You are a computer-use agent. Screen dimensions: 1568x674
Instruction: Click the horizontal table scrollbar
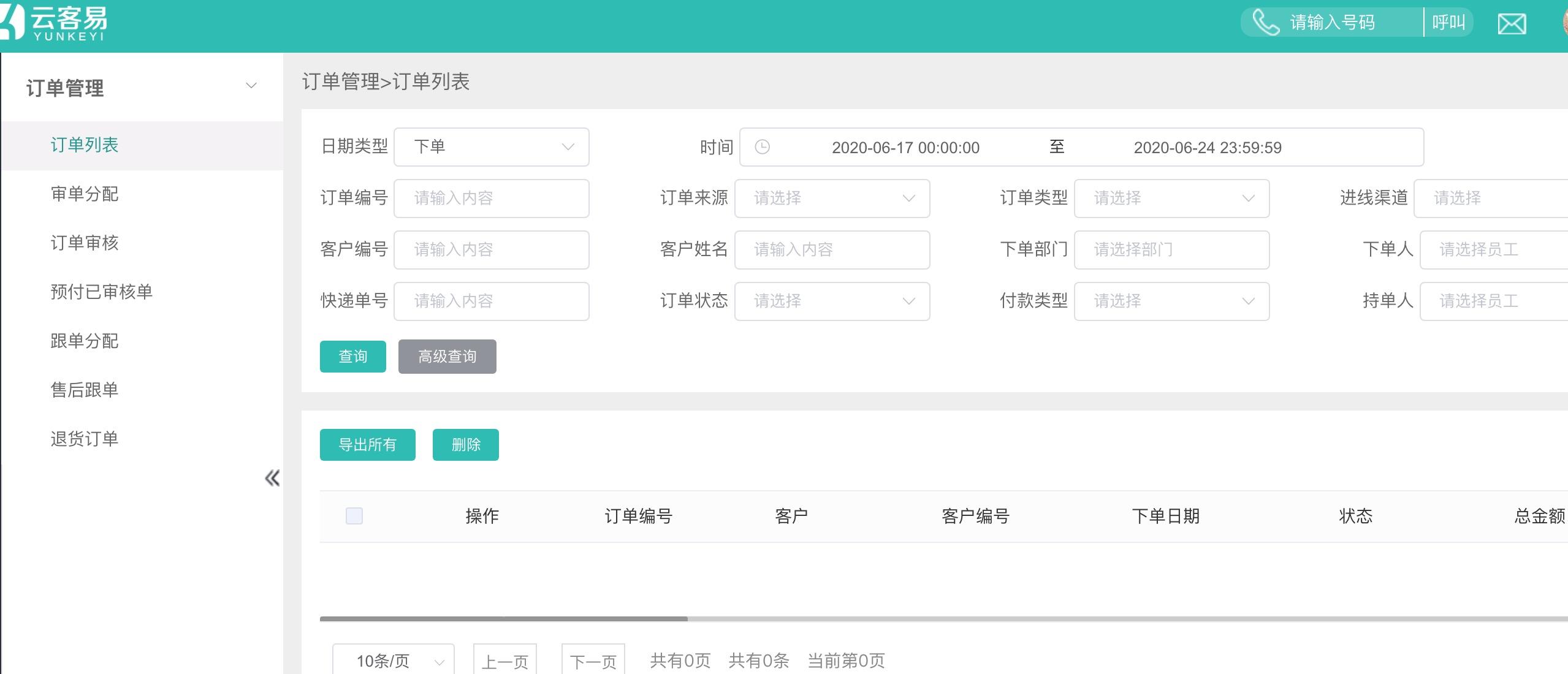503,619
